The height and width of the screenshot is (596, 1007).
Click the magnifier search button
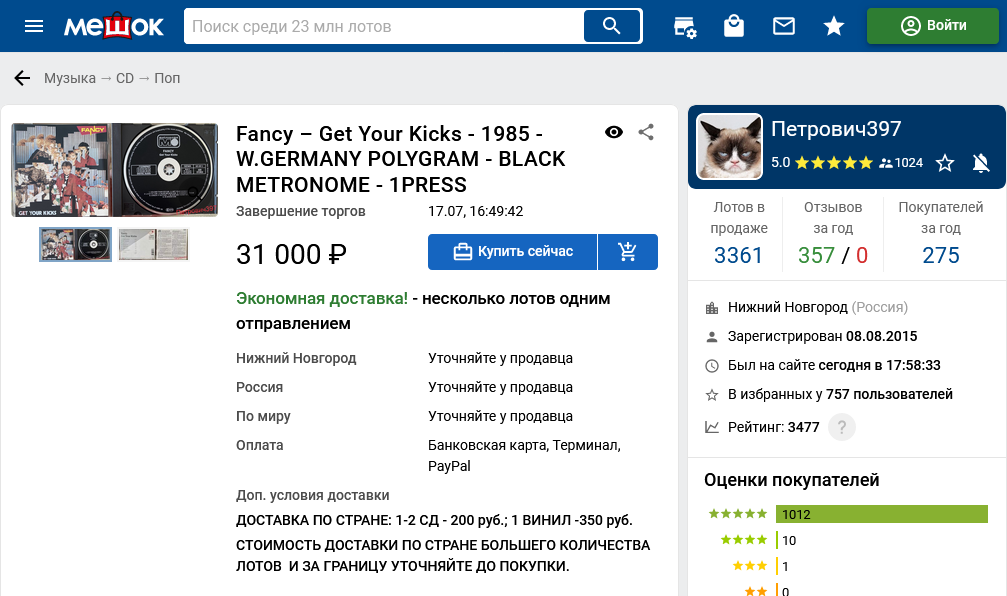pos(612,26)
